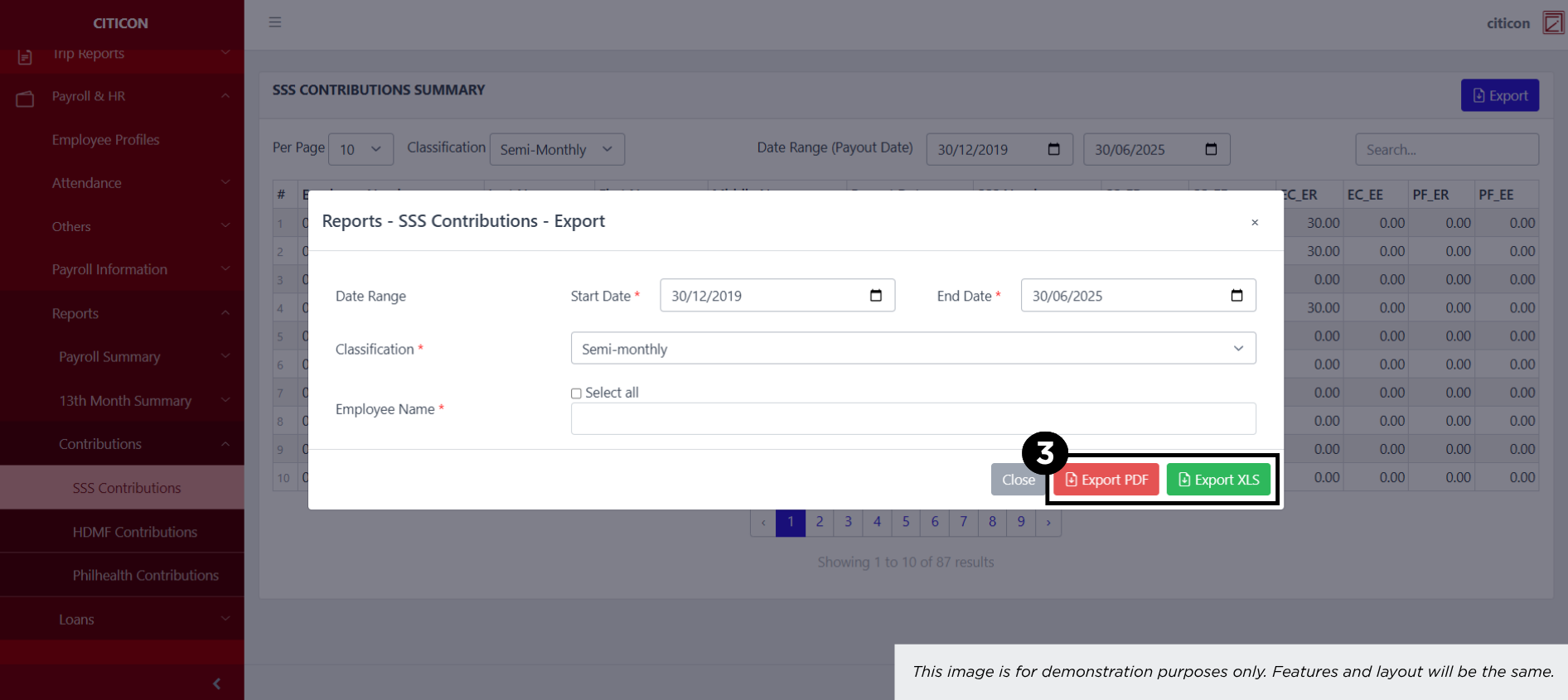
Task: Click the Start Date field 30/12/2019
Action: pos(777,296)
